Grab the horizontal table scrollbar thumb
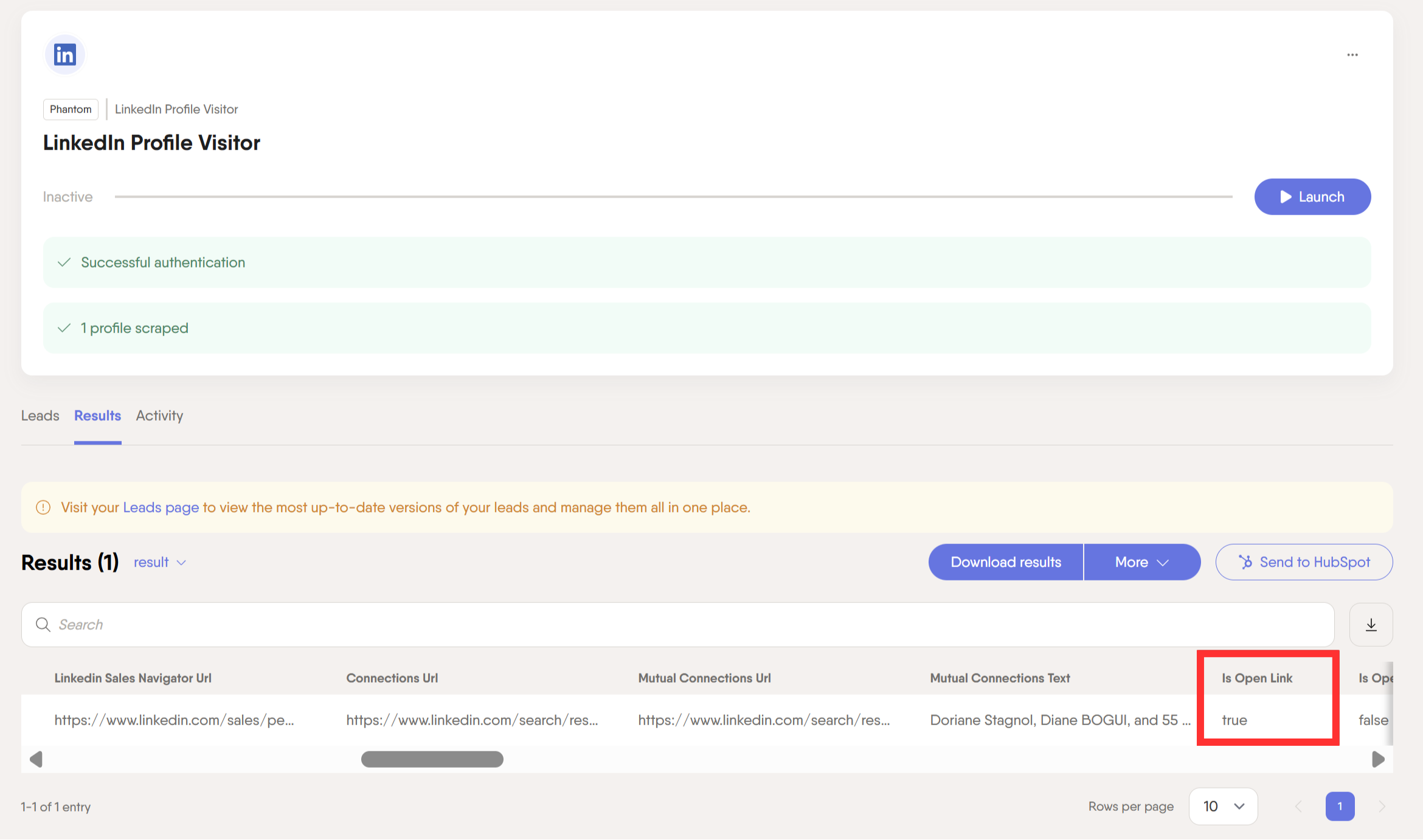Screen dimensions: 1423x840 tap(432, 759)
